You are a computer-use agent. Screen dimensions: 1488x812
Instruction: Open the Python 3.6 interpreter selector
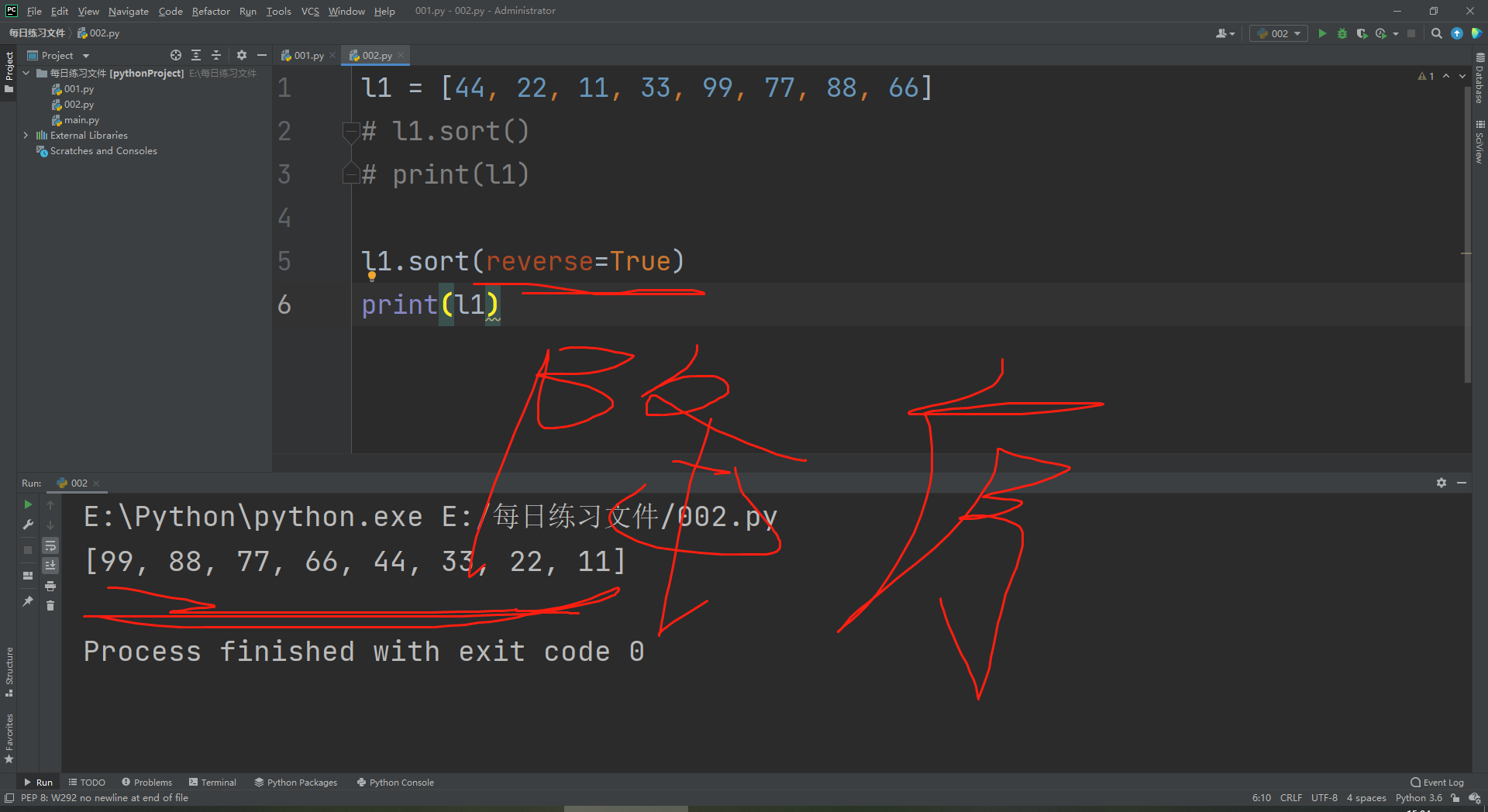[1419, 798]
